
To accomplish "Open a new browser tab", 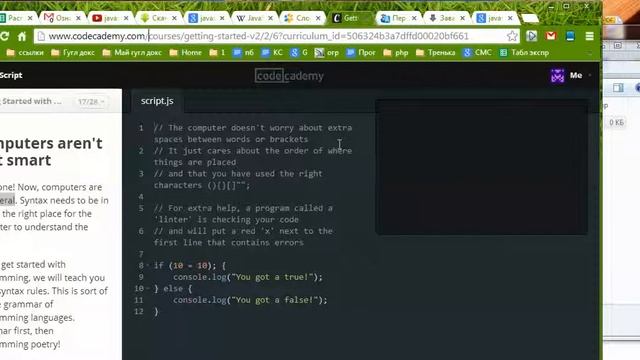I will point(530,18).
